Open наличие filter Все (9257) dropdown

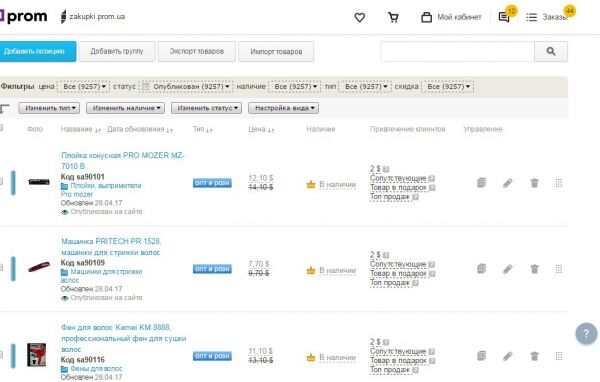point(295,87)
